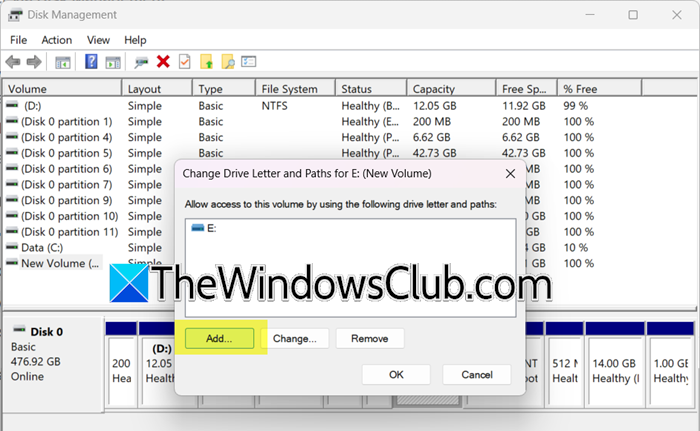The image size is (700, 431).
Task: Click the Add... button
Action: (219, 339)
